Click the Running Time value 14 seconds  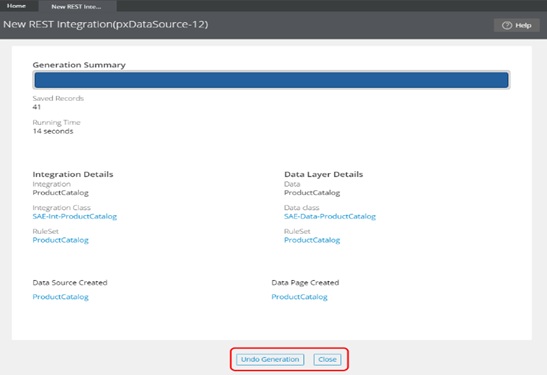(53, 131)
